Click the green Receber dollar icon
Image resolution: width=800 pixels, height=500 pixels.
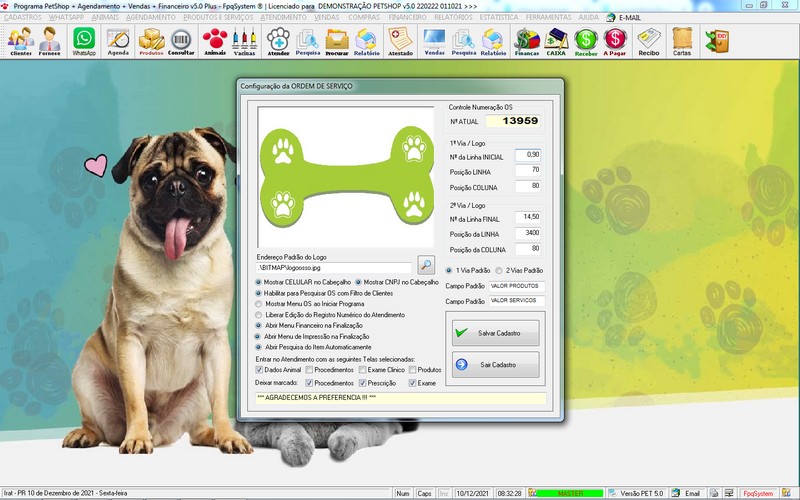coord(586,41)
